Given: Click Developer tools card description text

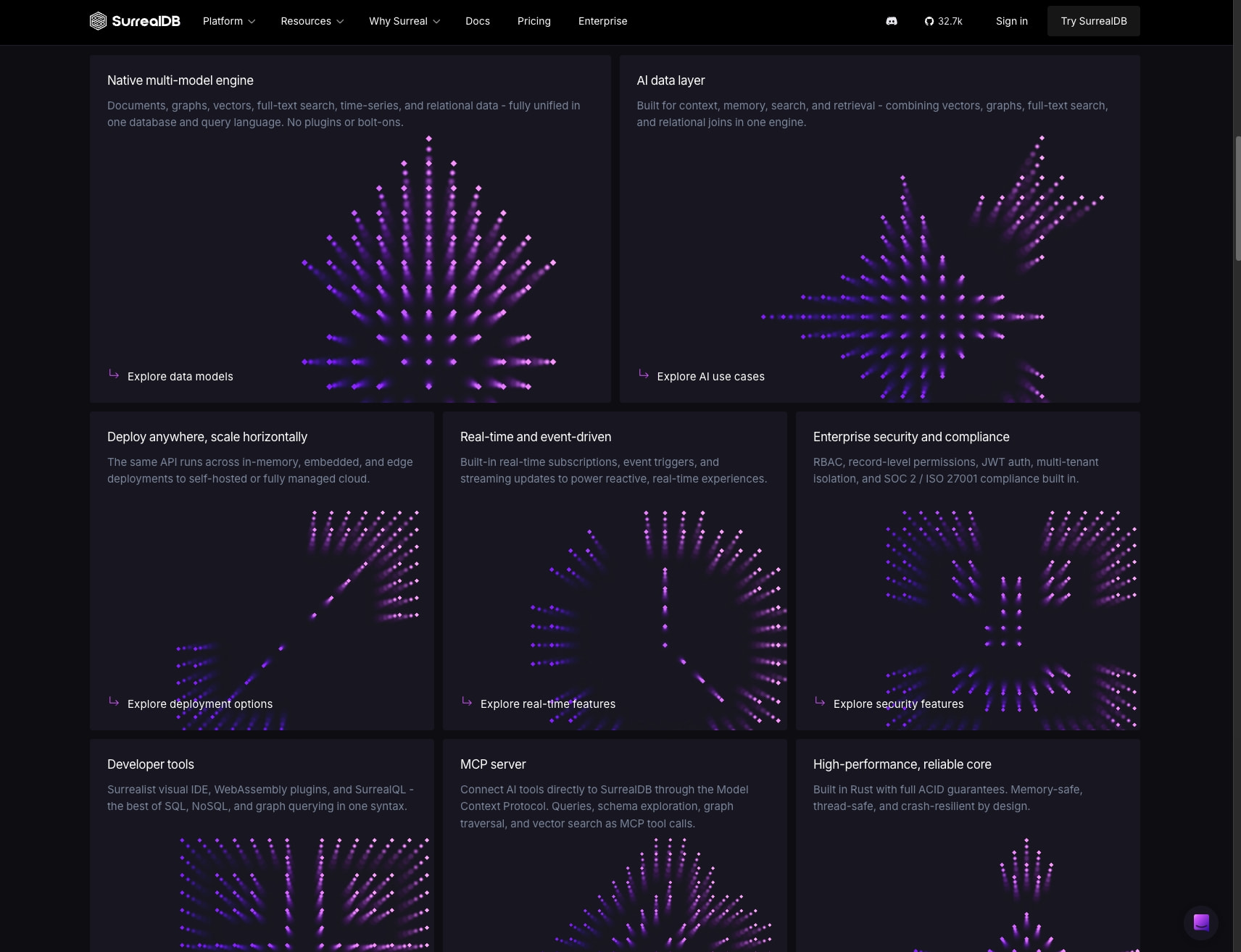Looking at the screenshot, I should pyautogui.click(x=260, y=798).
